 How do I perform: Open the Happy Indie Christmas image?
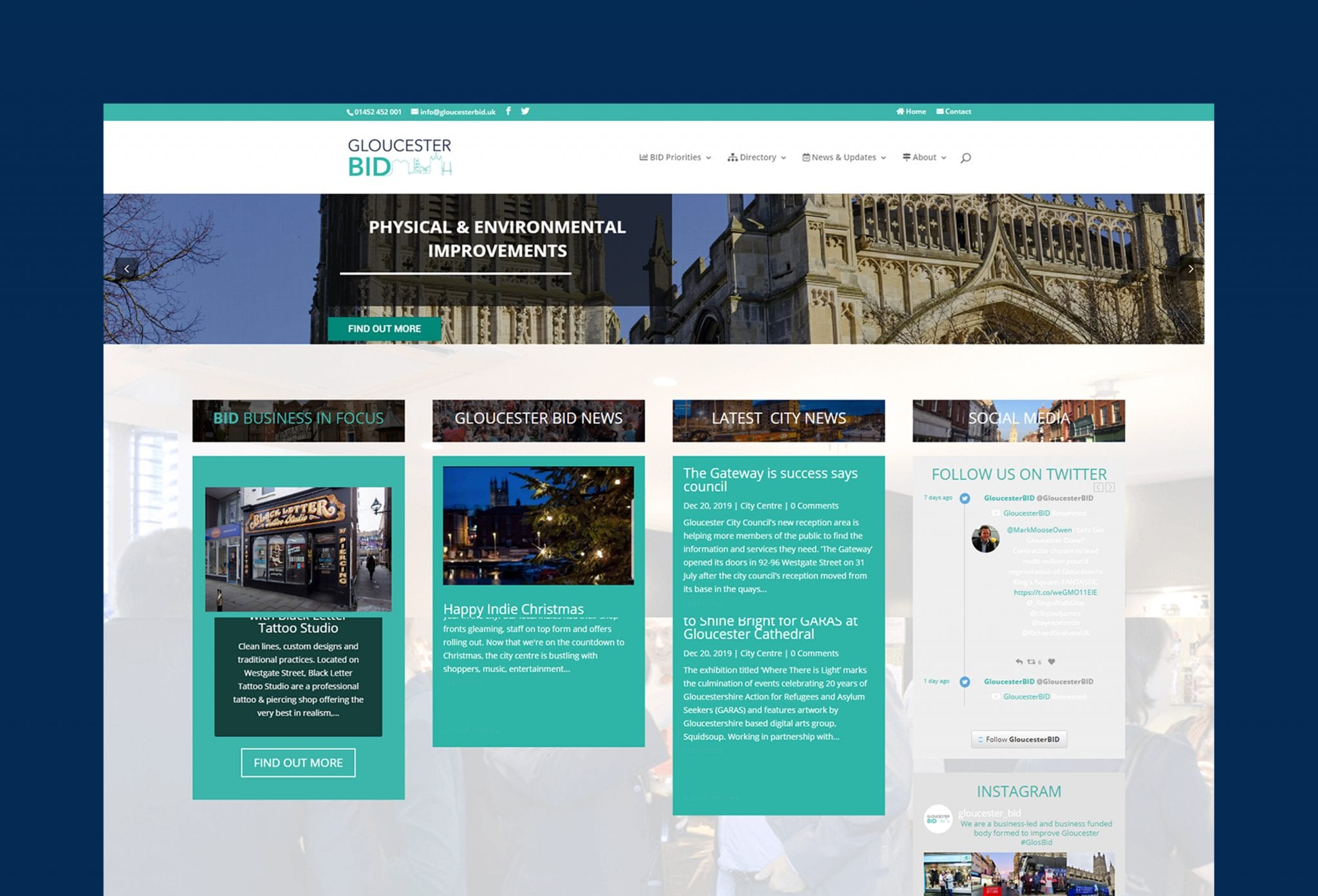click(539, 526)
